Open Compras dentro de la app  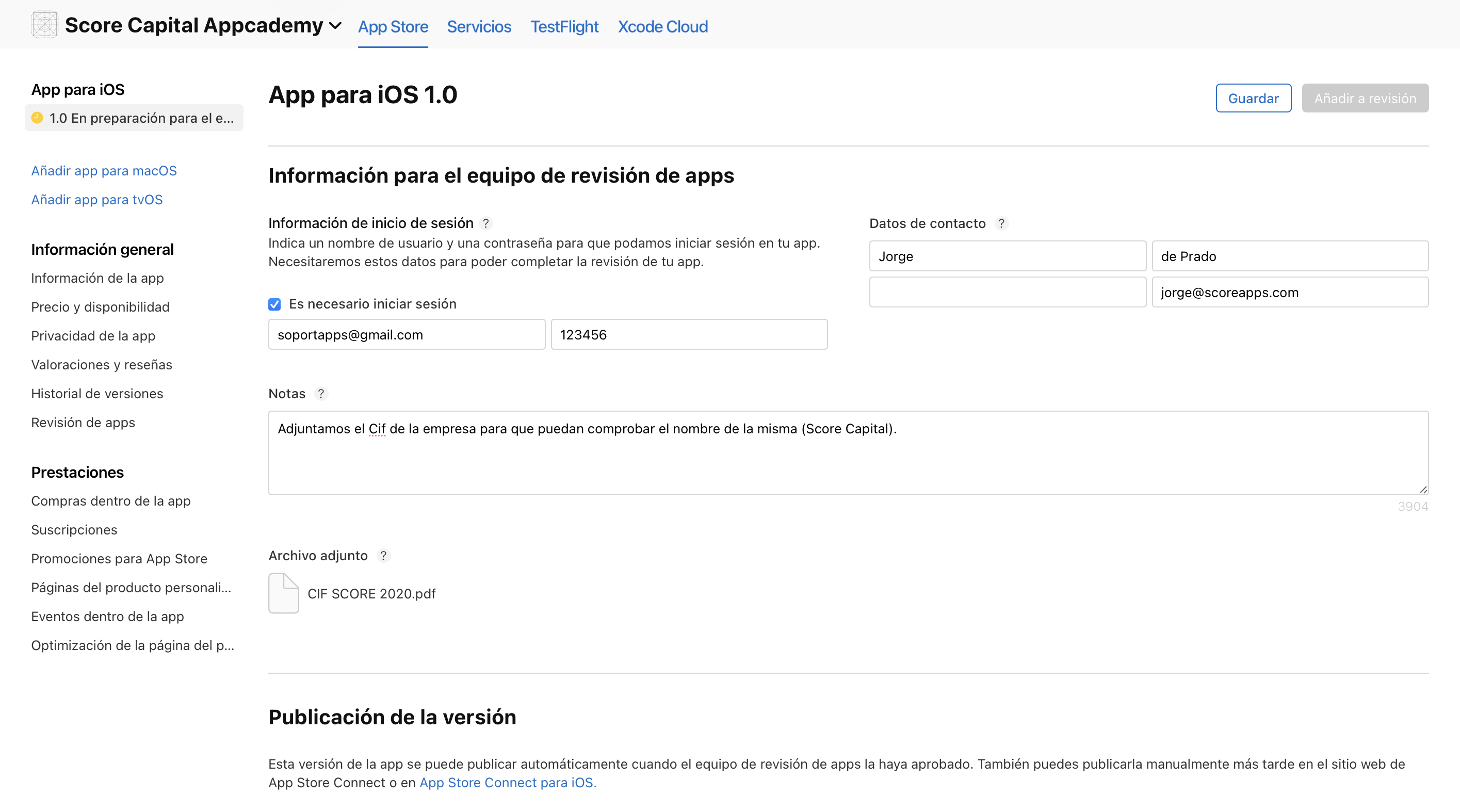(110, 501)
